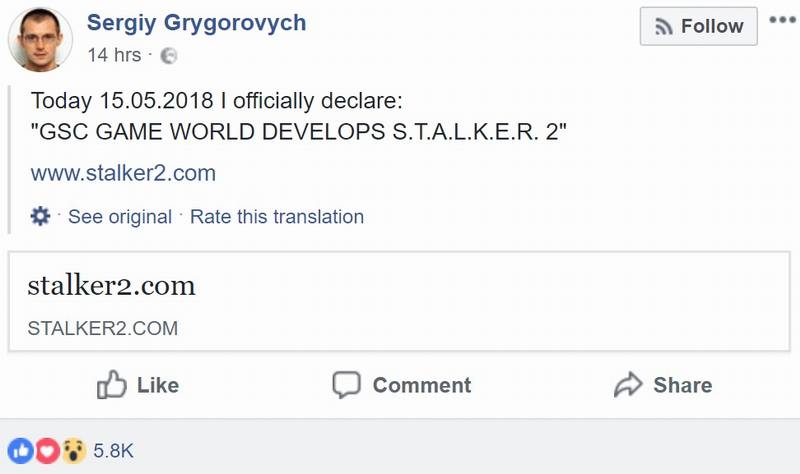Open the three-dot post options menu
800x474 pixels.
click(x=783, y=21)
